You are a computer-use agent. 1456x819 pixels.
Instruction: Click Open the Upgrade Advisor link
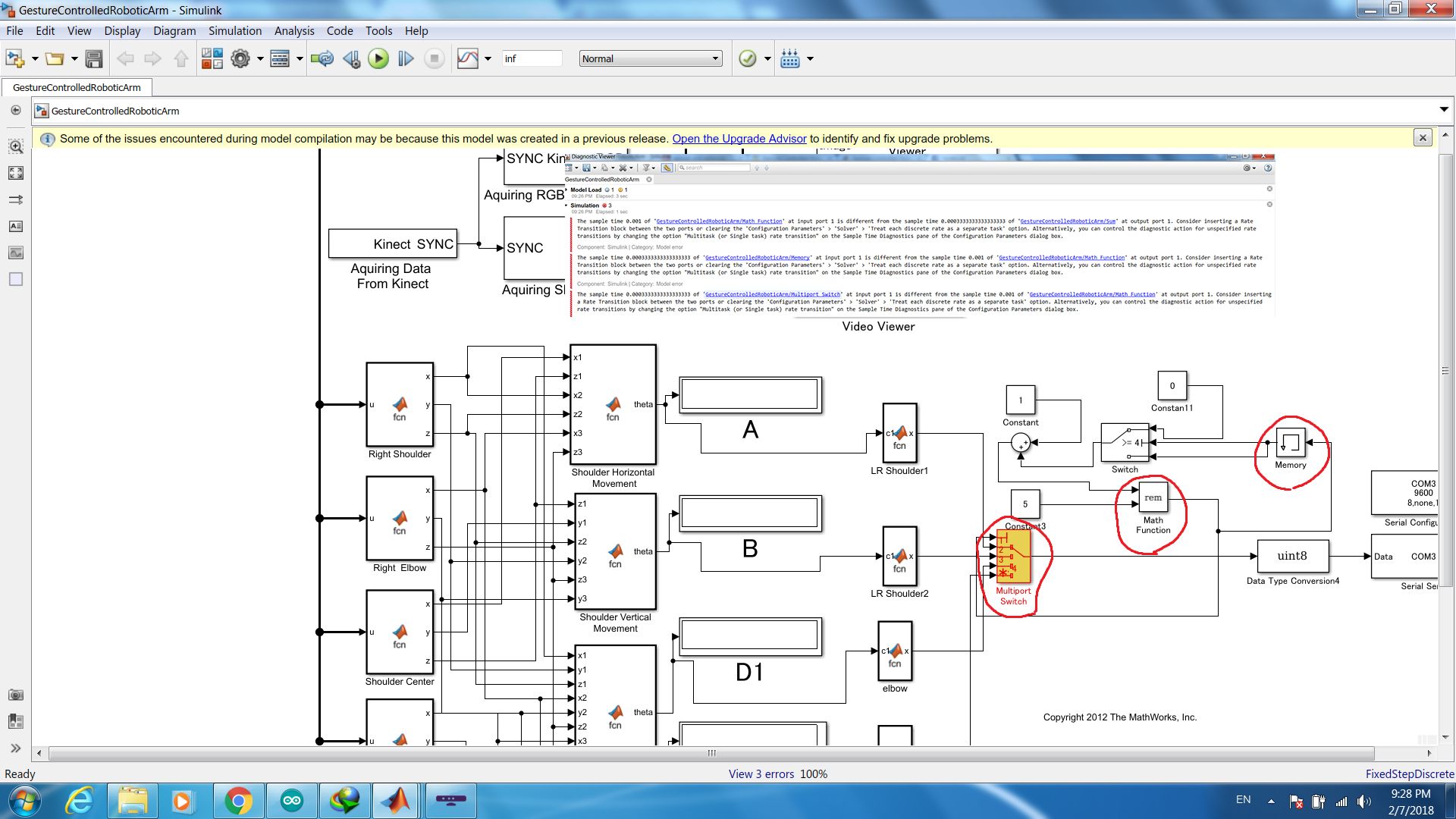[739, 139]
